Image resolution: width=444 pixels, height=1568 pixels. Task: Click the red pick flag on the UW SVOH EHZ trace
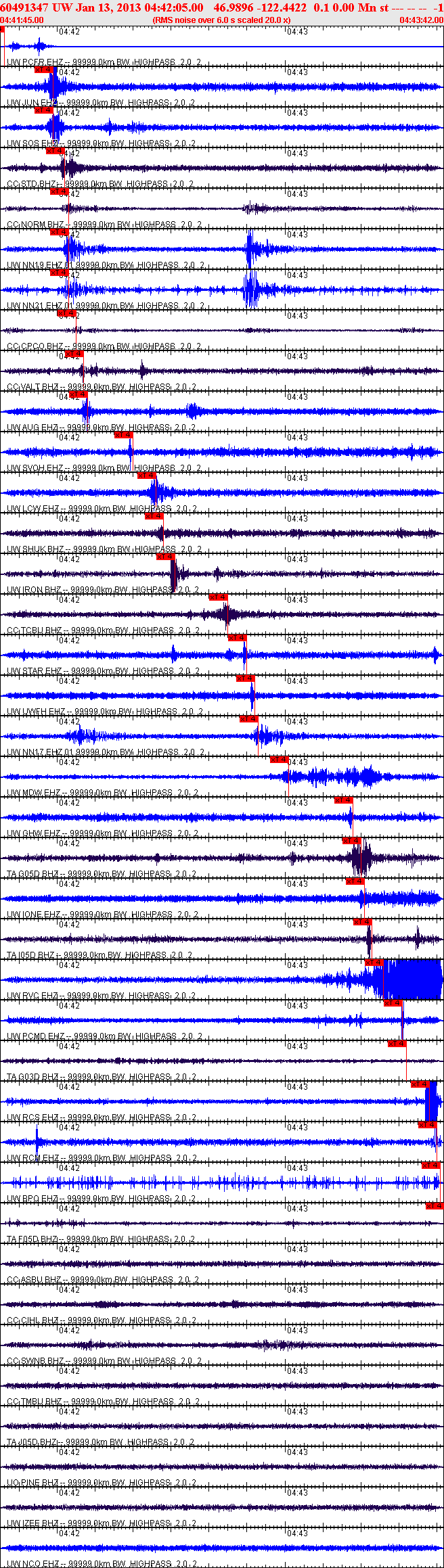[x=124, y=435]
